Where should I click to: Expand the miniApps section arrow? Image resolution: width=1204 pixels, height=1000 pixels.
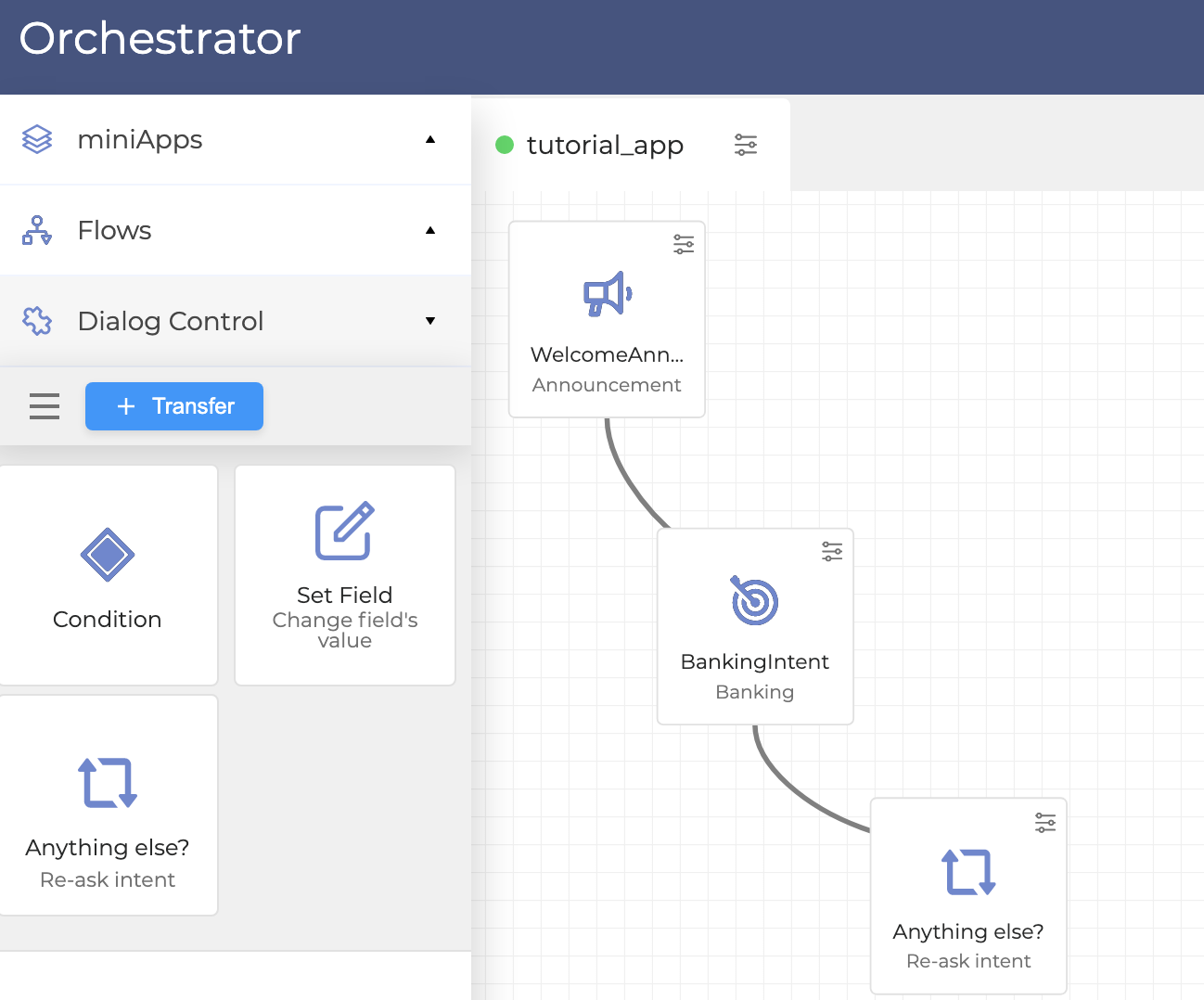click(430, 139)
